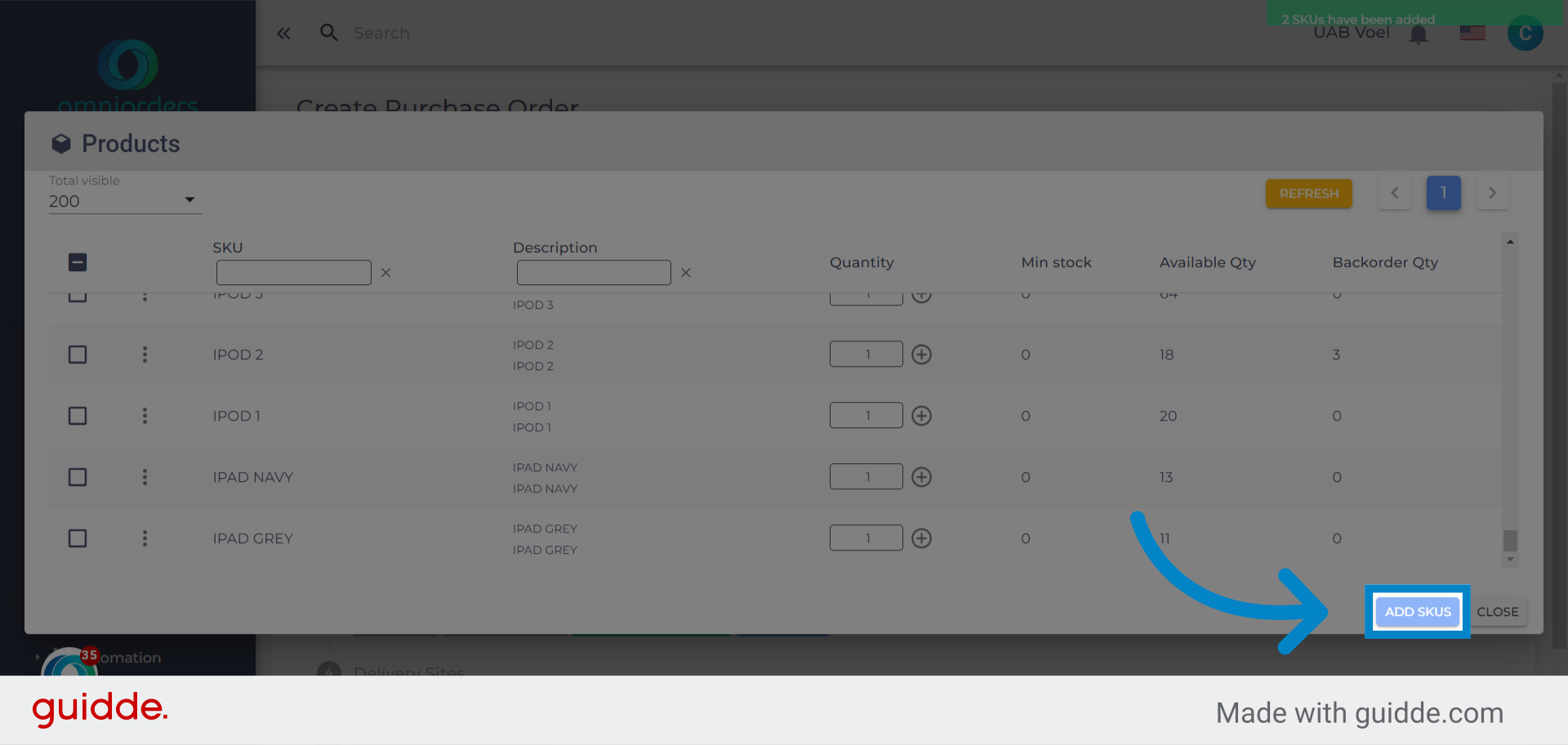This screenshot has height=745, width=1568.
Task: Click the table scrollbar up arrow
Action: [x=1510, y=242]
